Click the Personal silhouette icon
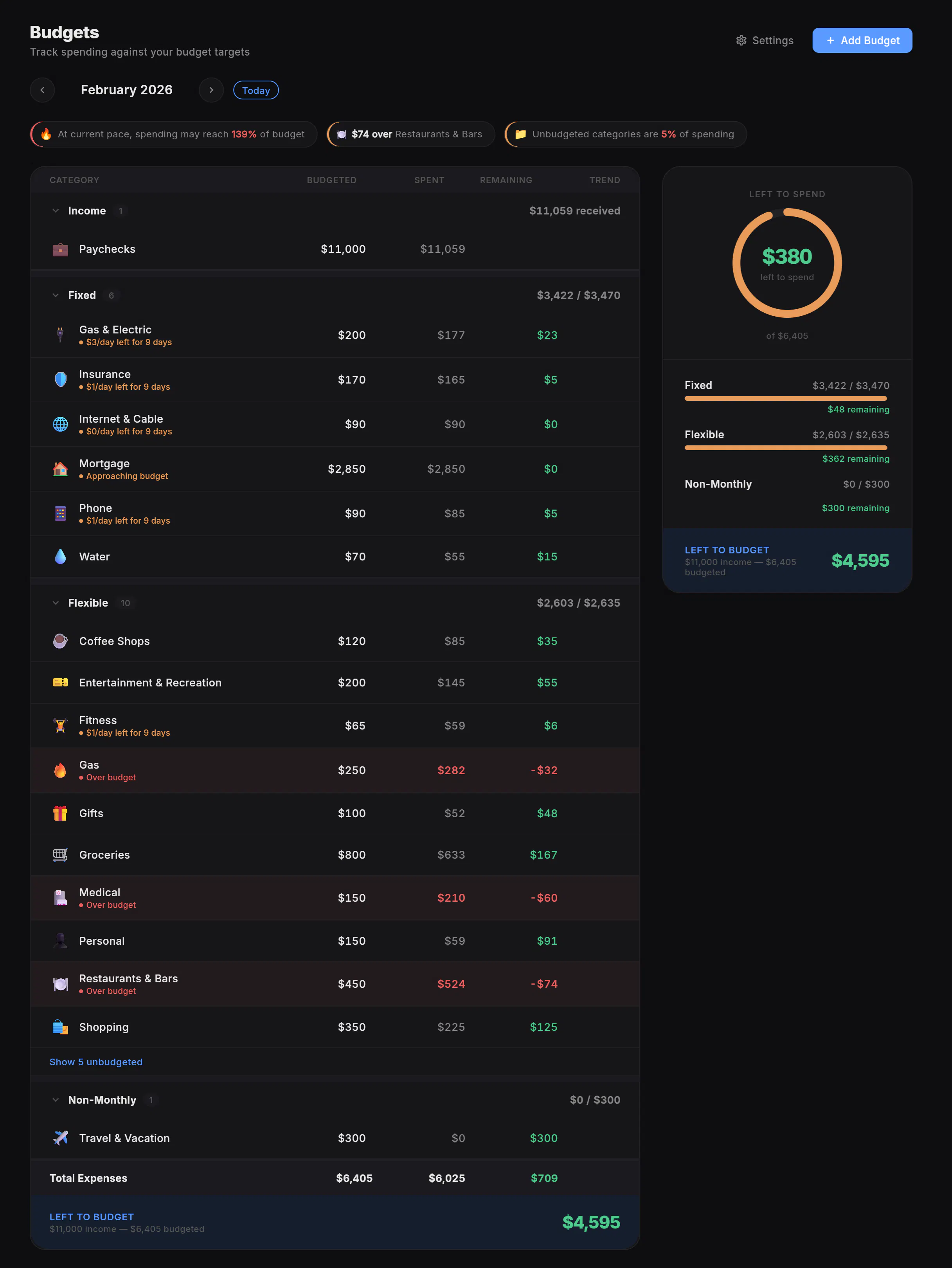952x1268 pixels. [60, 941]
